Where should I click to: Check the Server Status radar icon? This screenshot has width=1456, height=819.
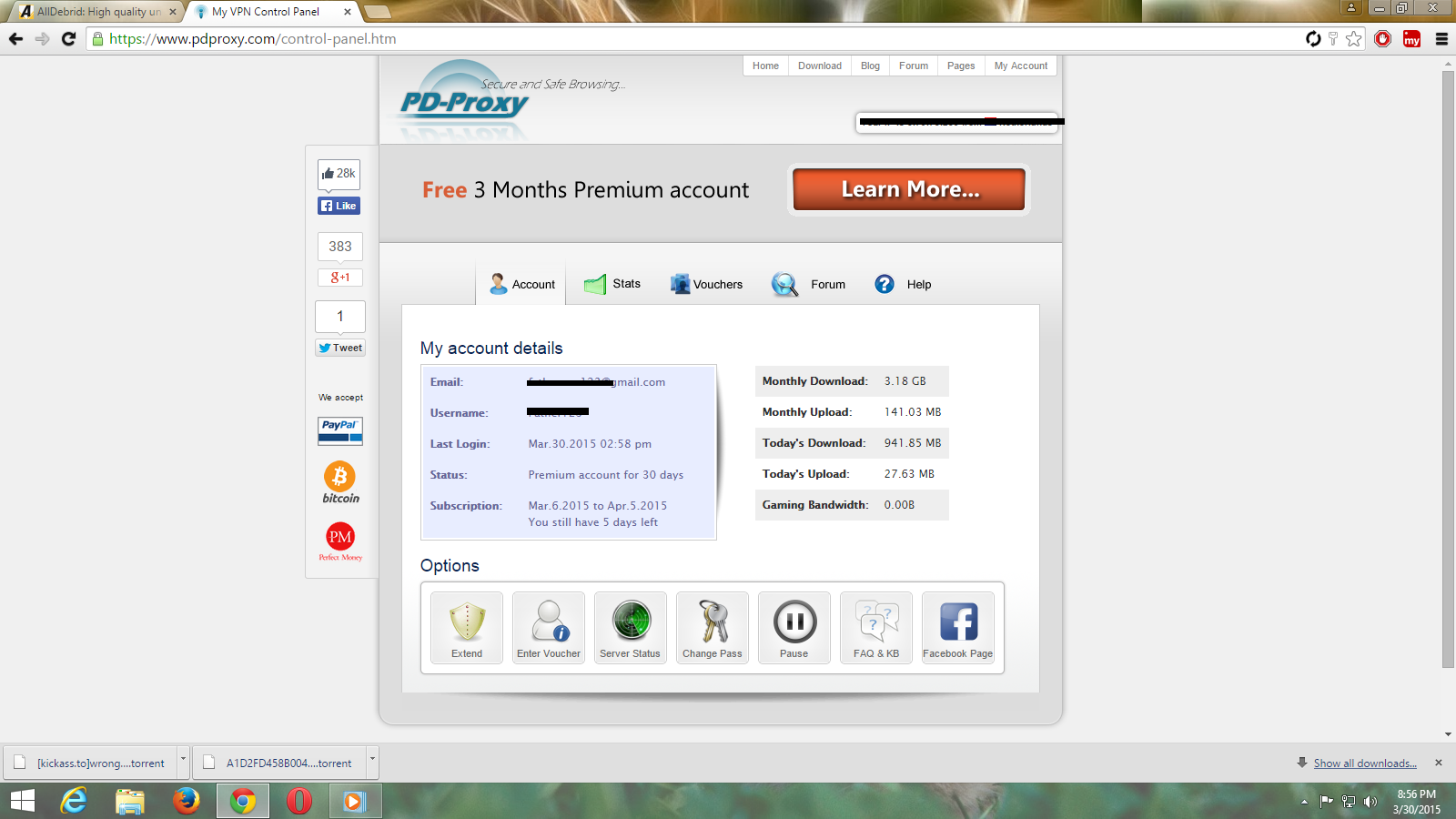pyautogui.click(x=631, y=628)
